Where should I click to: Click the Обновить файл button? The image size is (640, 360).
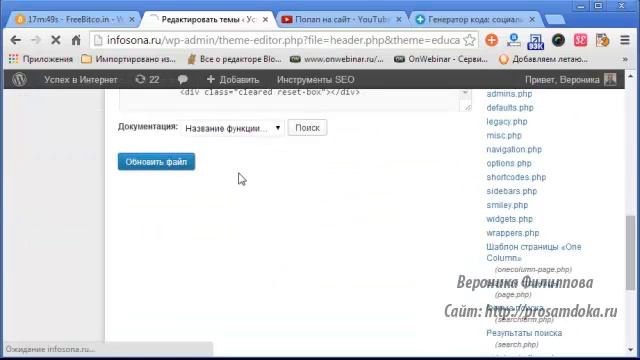[156, 162]
